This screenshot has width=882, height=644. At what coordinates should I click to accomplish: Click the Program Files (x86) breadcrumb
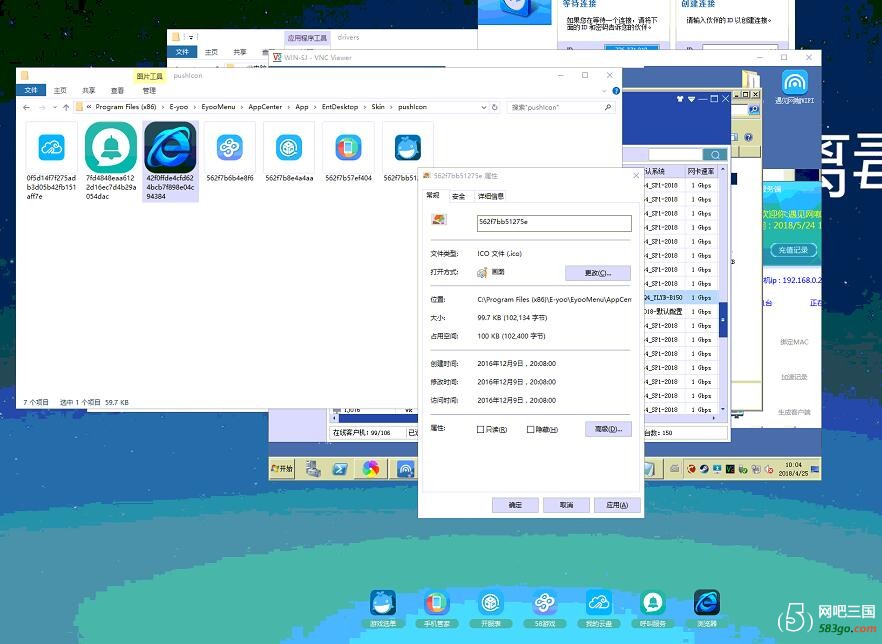126,107
